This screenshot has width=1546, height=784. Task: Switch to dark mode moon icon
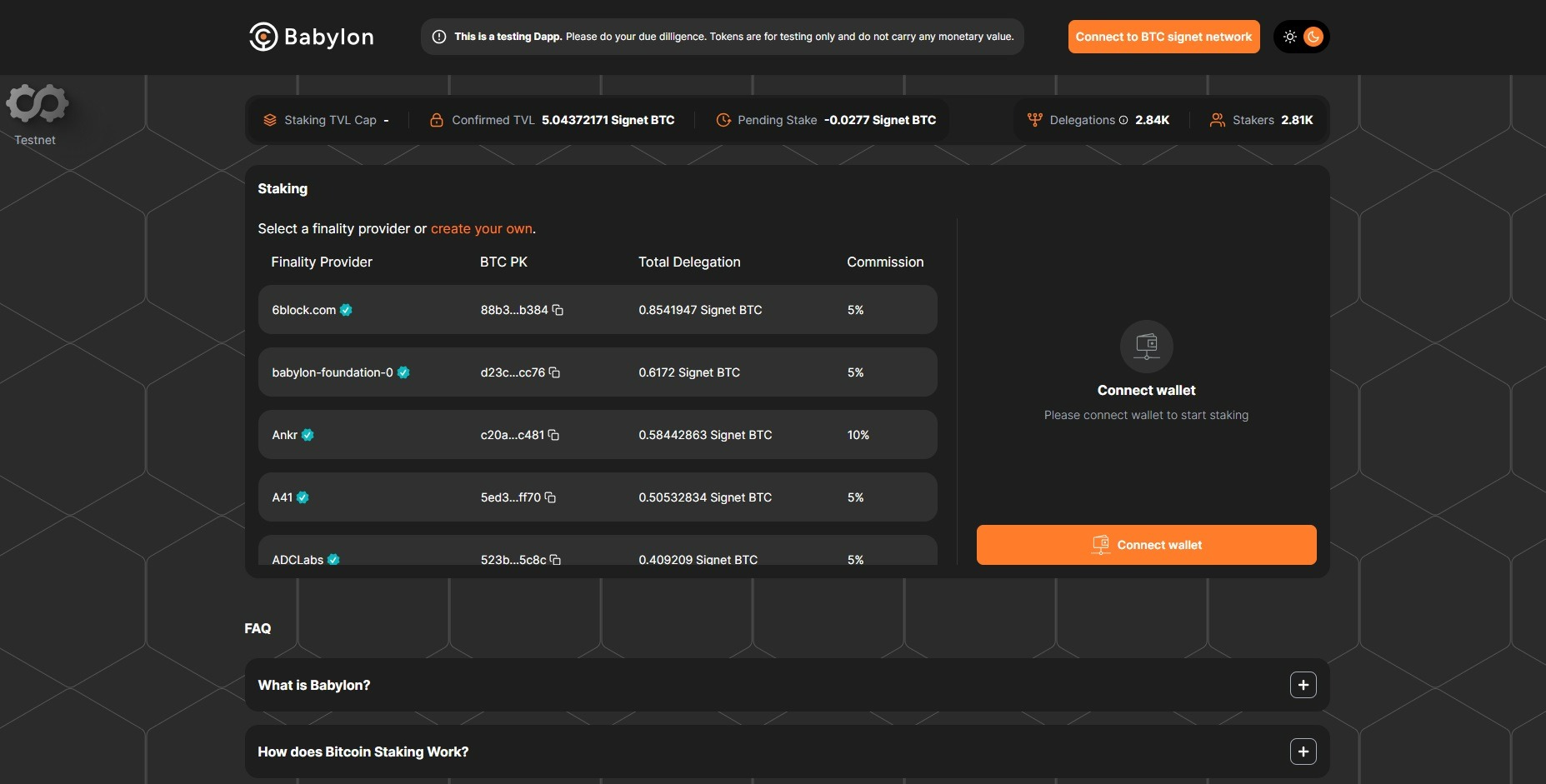click(1313, 37)
